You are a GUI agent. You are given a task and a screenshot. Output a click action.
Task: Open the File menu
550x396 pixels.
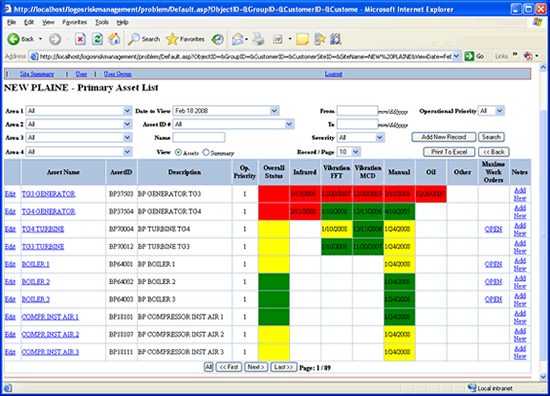coord(11,22)
